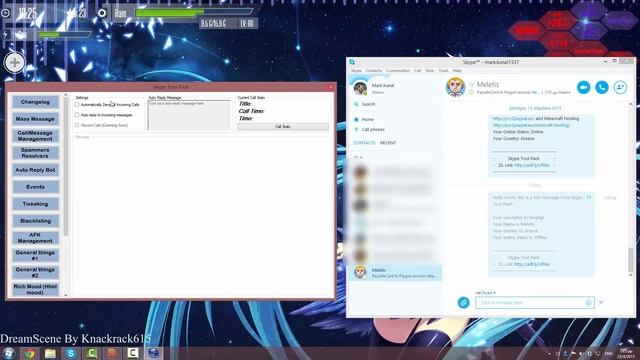Screen dimensions: 640x360
Task: Enable Automatically Deny Incoming Calls checkbox
Action: coord(77,104)
